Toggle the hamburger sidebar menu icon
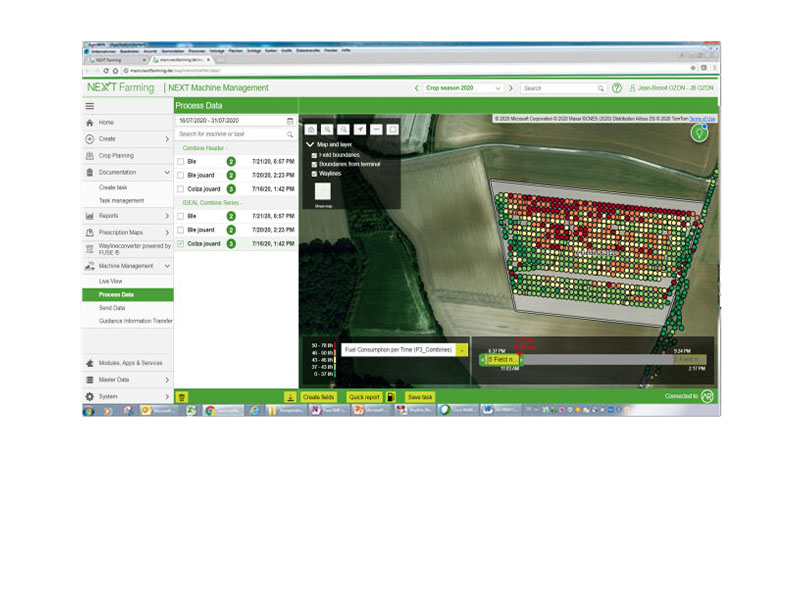Screen dimensions: 800x600 click(x=90, y=106)
